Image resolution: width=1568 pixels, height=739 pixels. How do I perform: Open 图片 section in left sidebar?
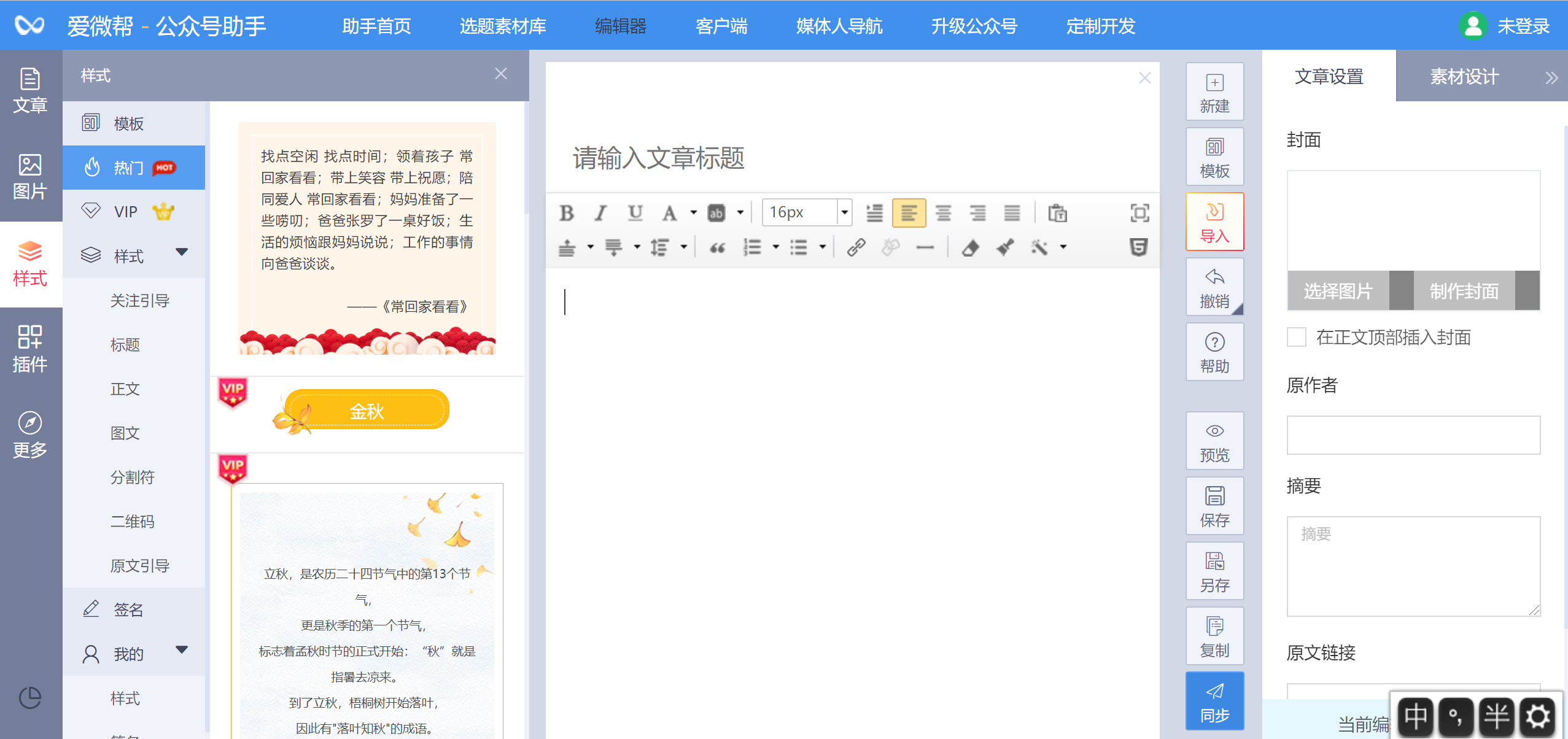coord(30,178)
